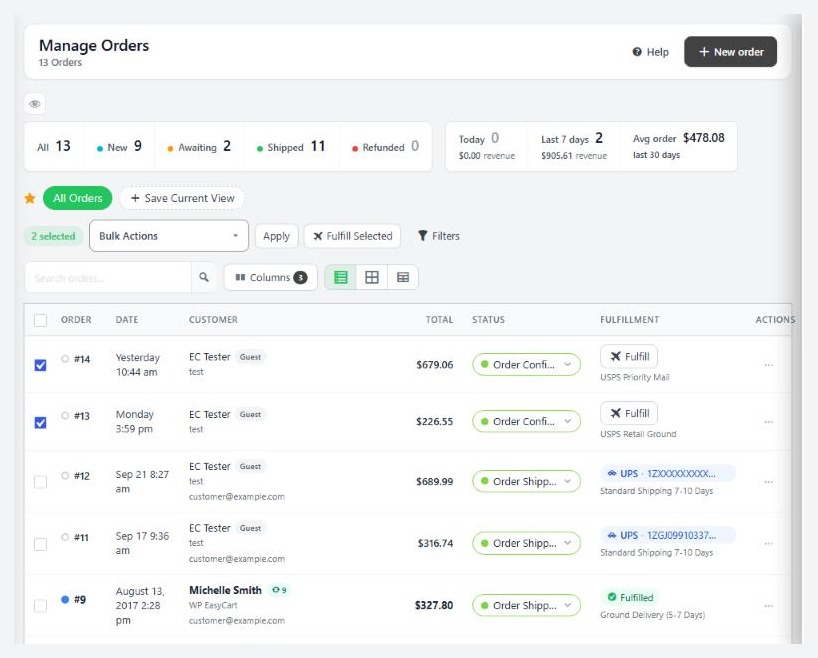Click Fulfill button for order #14
Image resolution: width=818 pixels, height=658 pixels.
pos(629,356)
